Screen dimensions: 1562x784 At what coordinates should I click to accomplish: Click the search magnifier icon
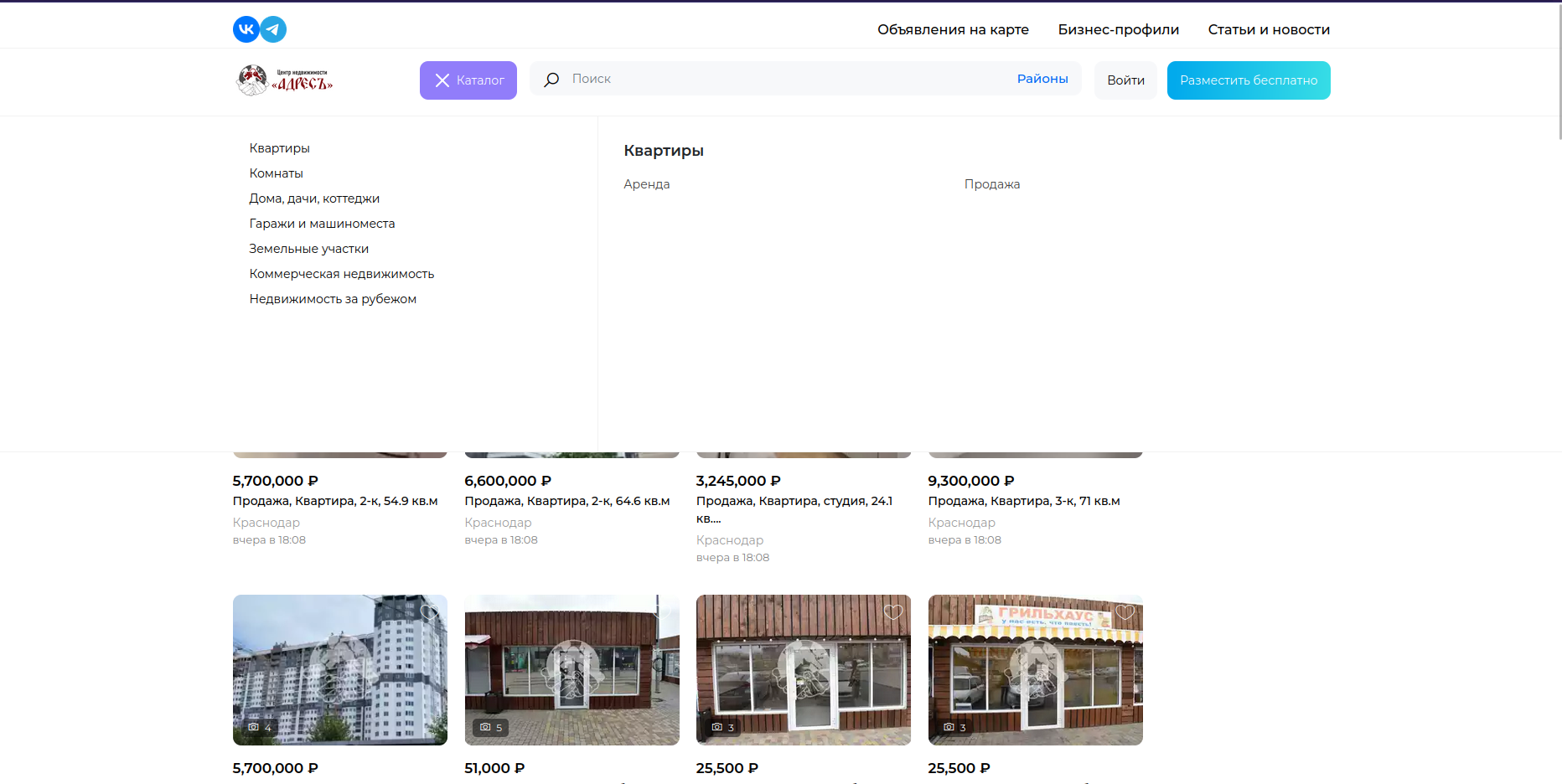[x=551, y=80]
